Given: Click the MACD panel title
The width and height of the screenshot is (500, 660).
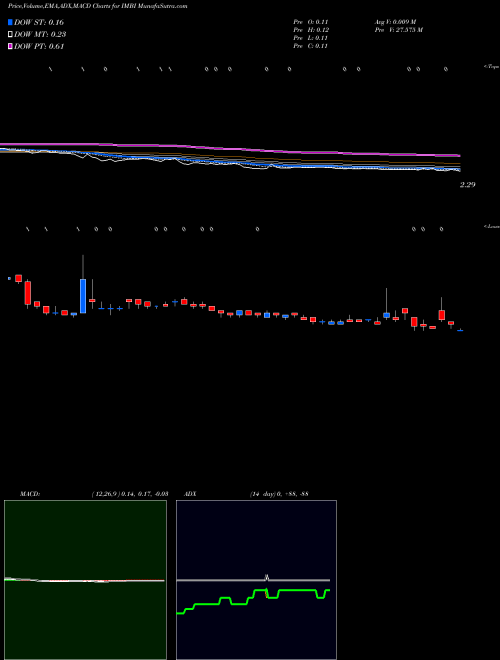Looking at the screenshot, I should (30, 494).
